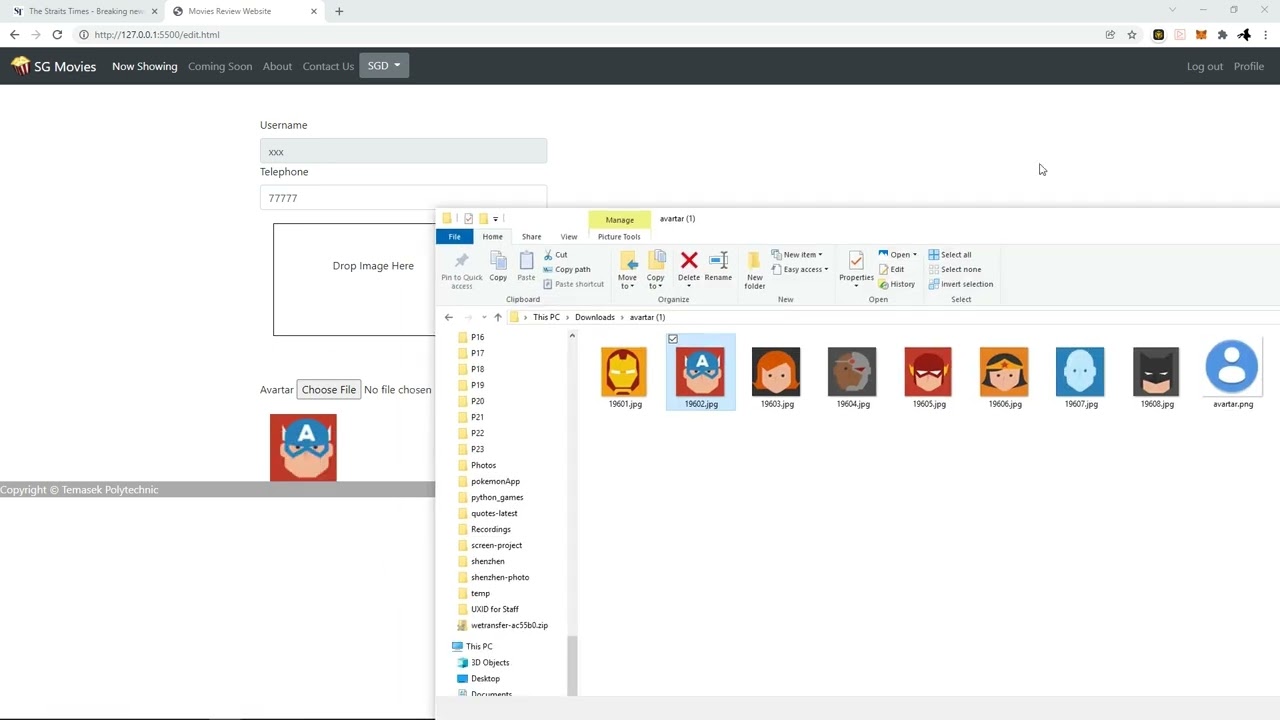This screenshot has height=720, width=1280.
Task: Open the pokemonApp folder in tree
Action: point(495,481)
